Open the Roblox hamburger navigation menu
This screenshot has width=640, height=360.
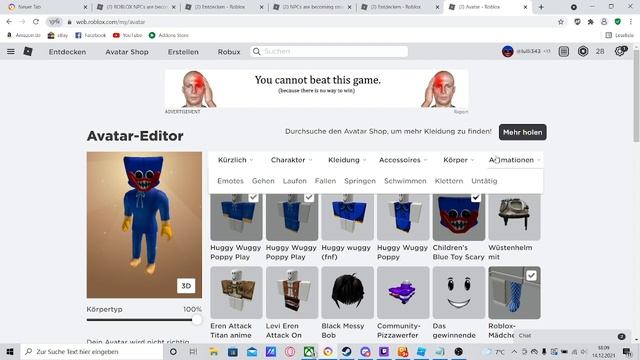coord(11,51)
